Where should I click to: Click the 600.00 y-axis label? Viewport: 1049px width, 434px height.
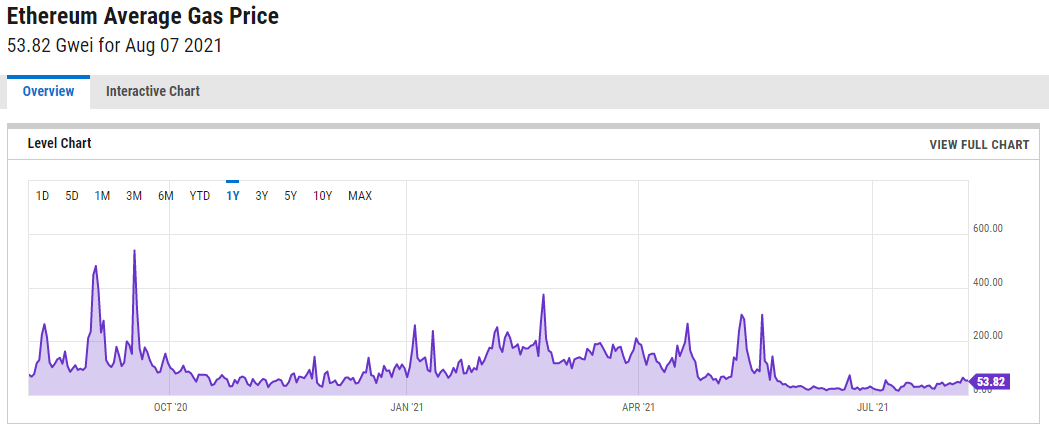pyautogui.click(x=987, y=229)
